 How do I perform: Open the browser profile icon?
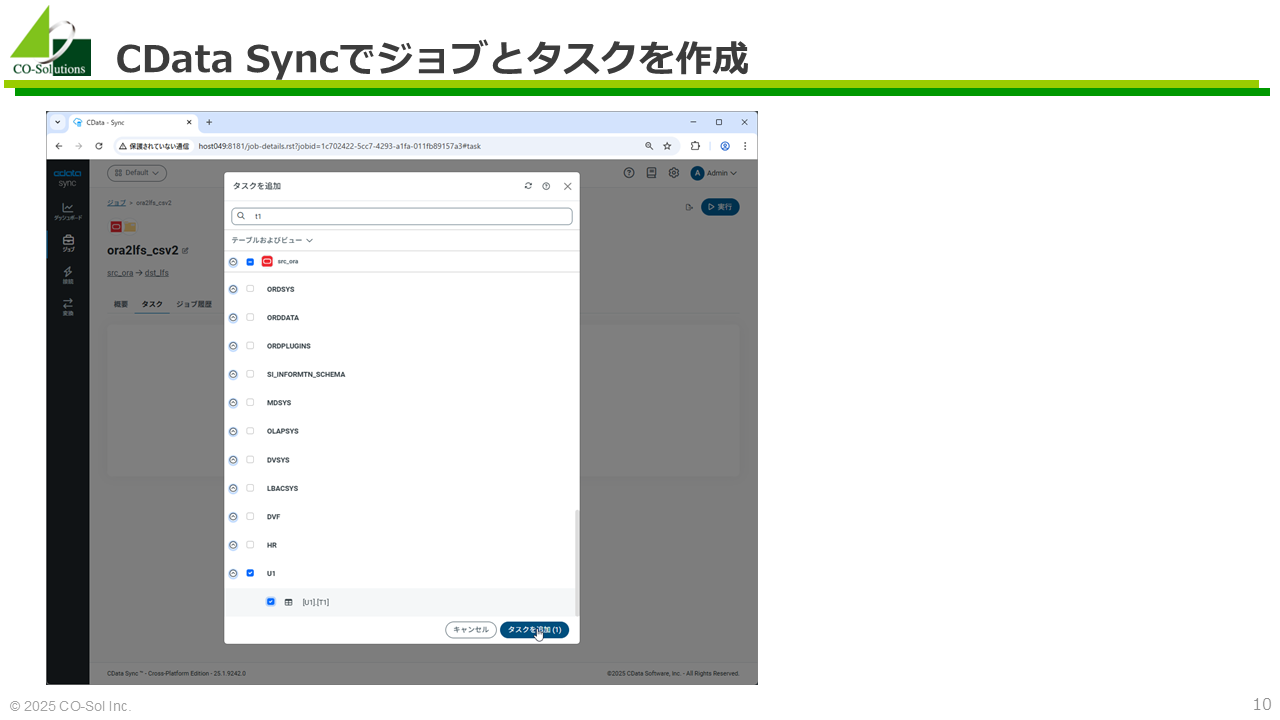725,146
